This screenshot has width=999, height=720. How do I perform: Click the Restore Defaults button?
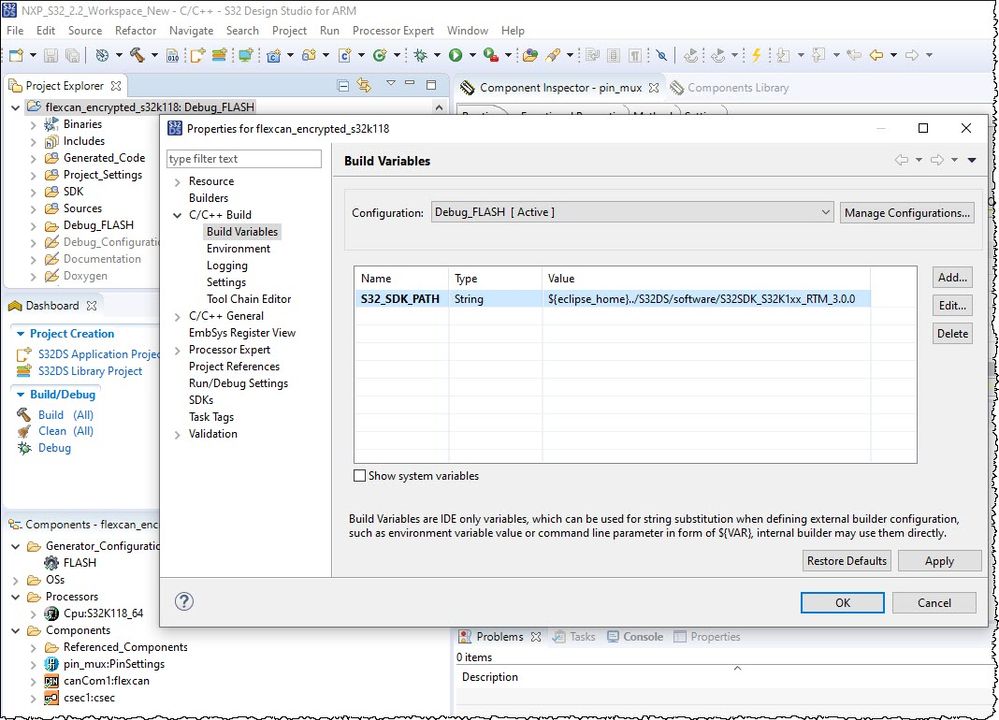tap(847, 561)
